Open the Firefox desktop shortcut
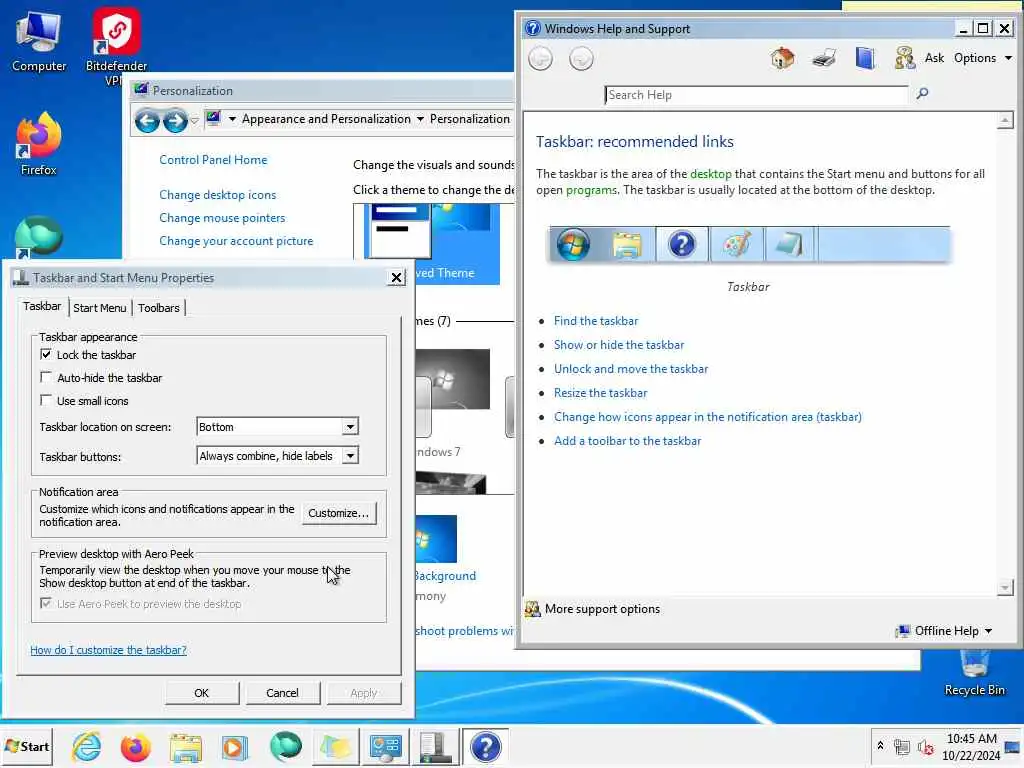 point(39,144)
